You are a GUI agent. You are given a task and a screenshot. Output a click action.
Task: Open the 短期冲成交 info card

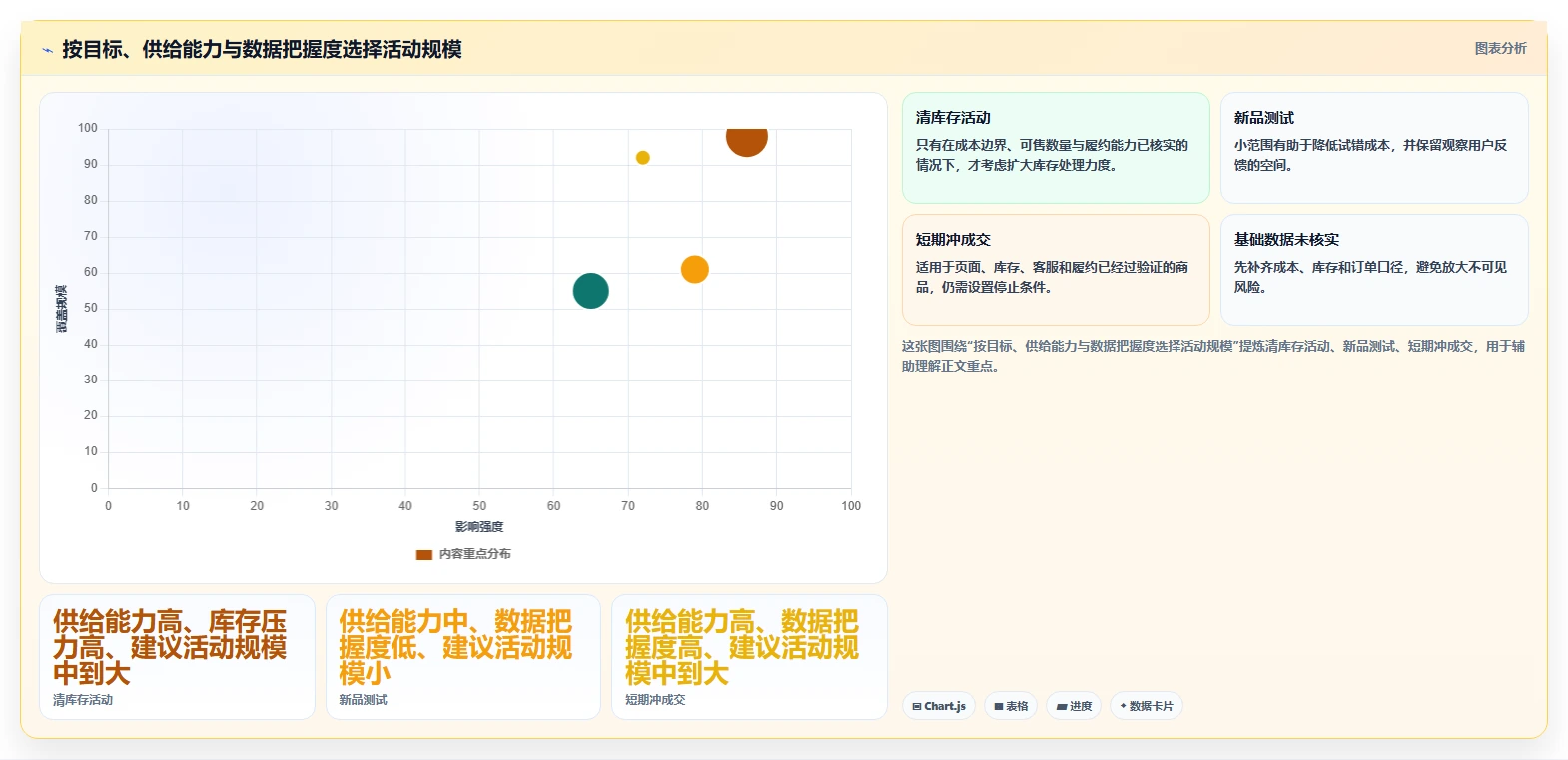[x=1056, y=270]
